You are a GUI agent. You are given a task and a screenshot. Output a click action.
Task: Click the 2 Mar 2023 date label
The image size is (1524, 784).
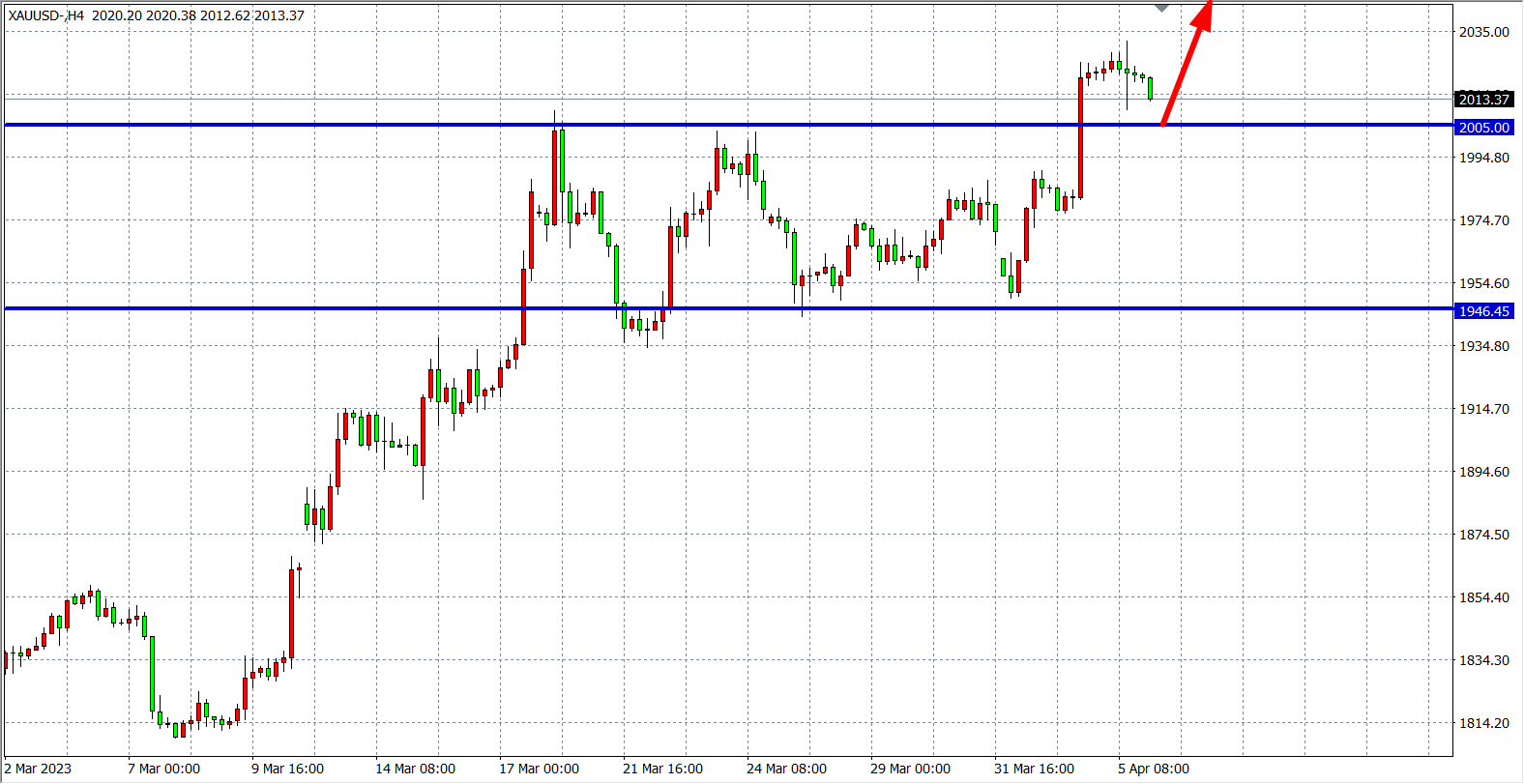39,769
